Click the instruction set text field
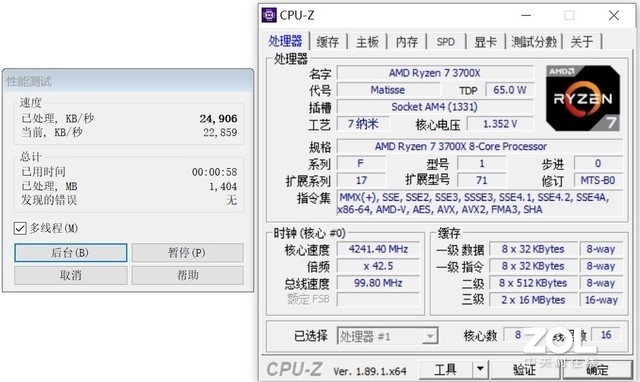The width and height of the screenshot is (640, 382). pyautogui.click(x=480, y=203)
